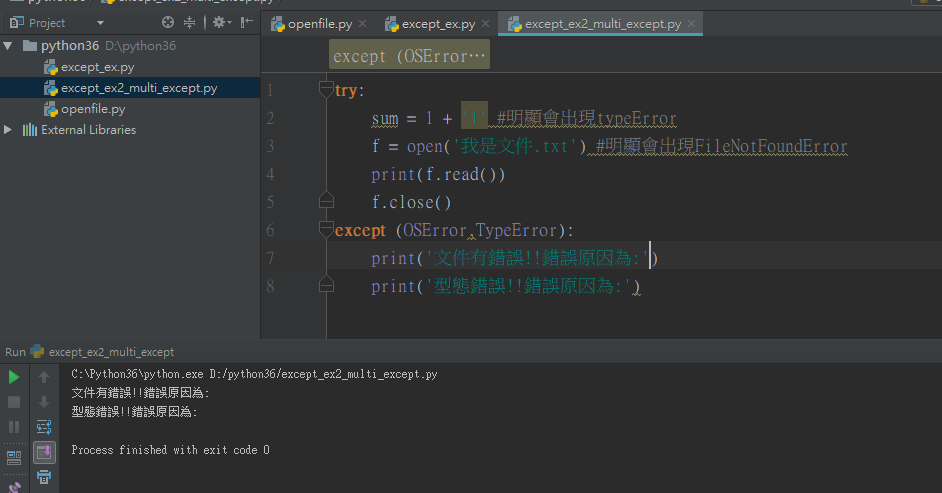Hide the Project tool window
The width and height of the screenshot is (942, 493).
246,23
